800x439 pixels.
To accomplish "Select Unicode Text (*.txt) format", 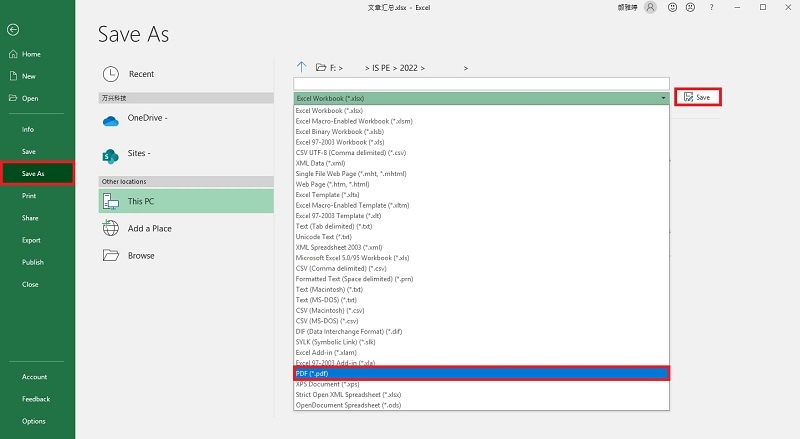I will click(x=481, y=237).
